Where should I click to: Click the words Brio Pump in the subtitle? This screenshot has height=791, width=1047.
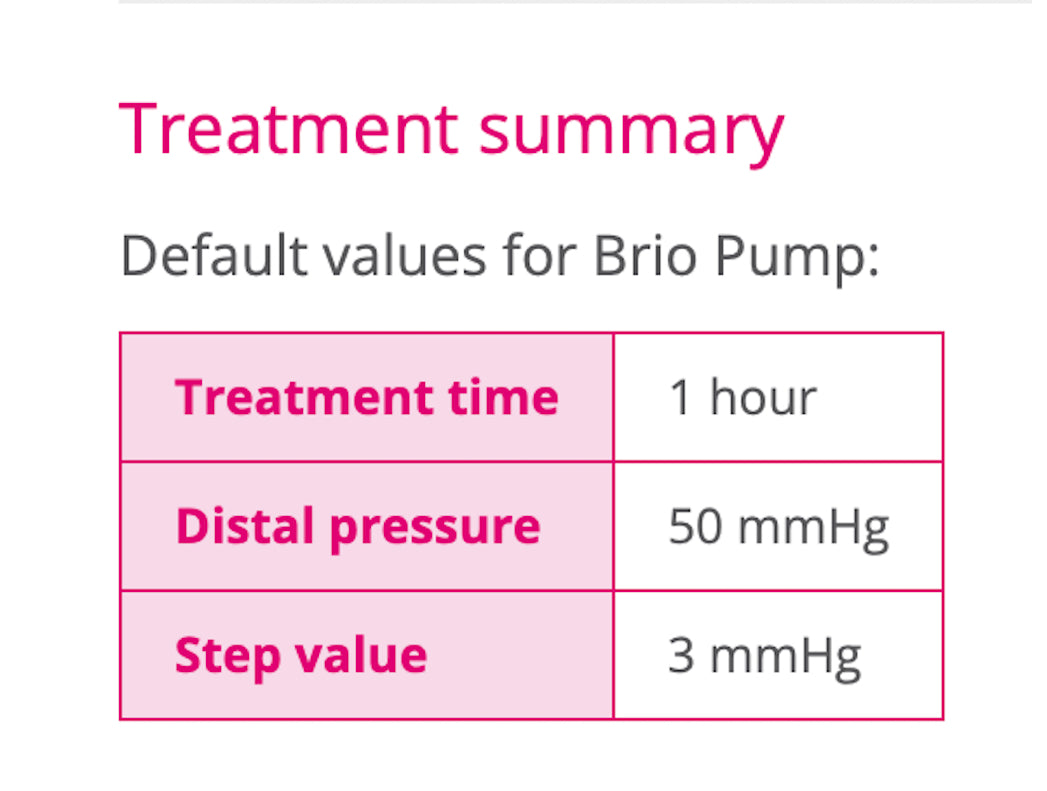pos(737,257)
